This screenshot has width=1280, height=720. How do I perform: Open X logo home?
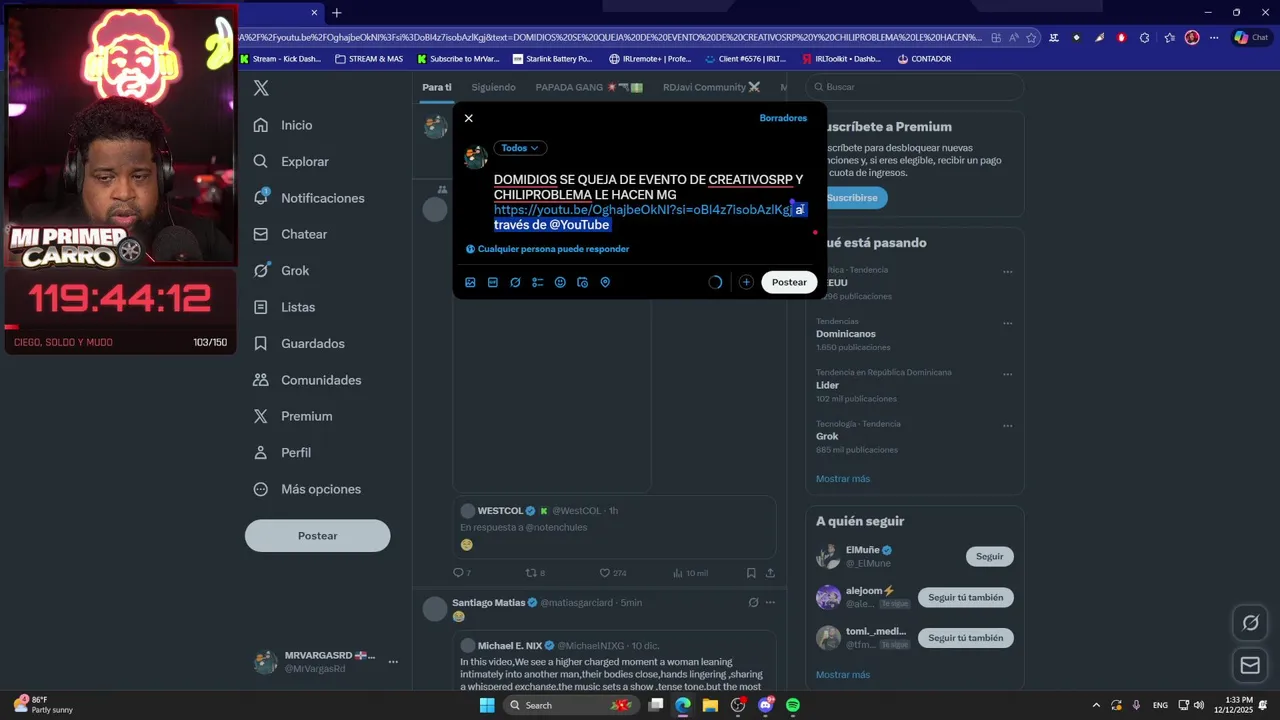(261, 88)
